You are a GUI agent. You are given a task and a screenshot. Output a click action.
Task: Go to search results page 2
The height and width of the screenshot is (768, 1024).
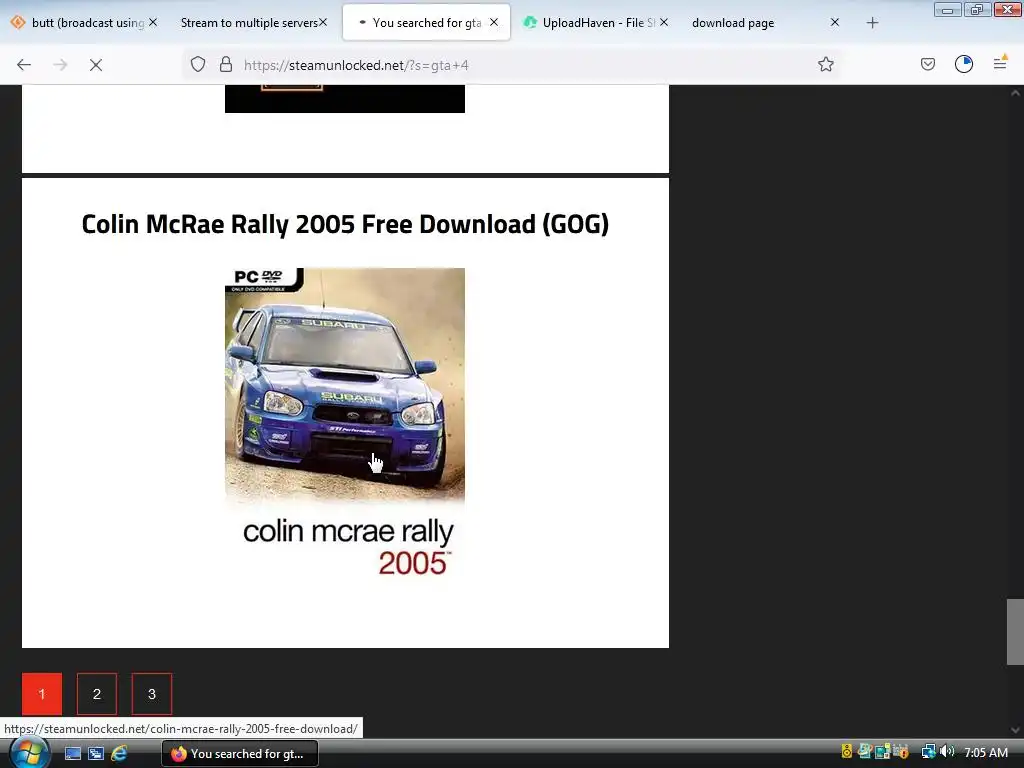pos(97,694)
